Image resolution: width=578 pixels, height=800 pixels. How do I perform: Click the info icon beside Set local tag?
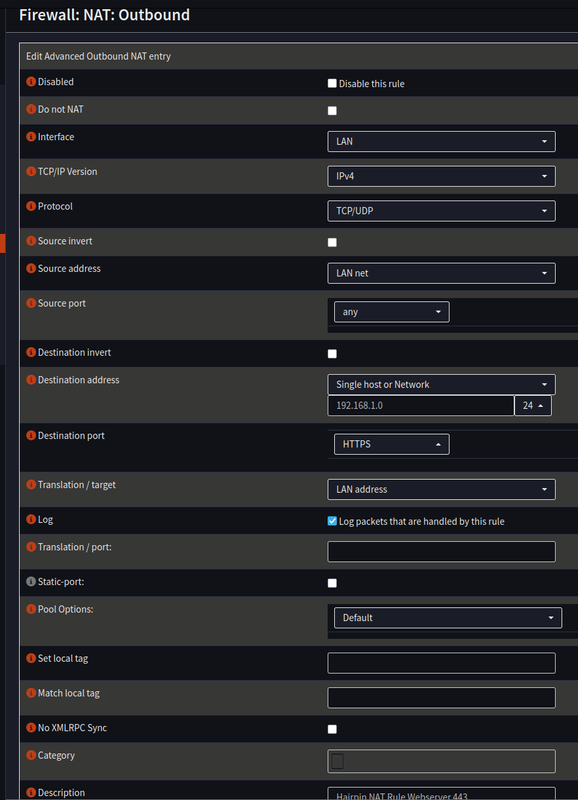coord(31,658)
